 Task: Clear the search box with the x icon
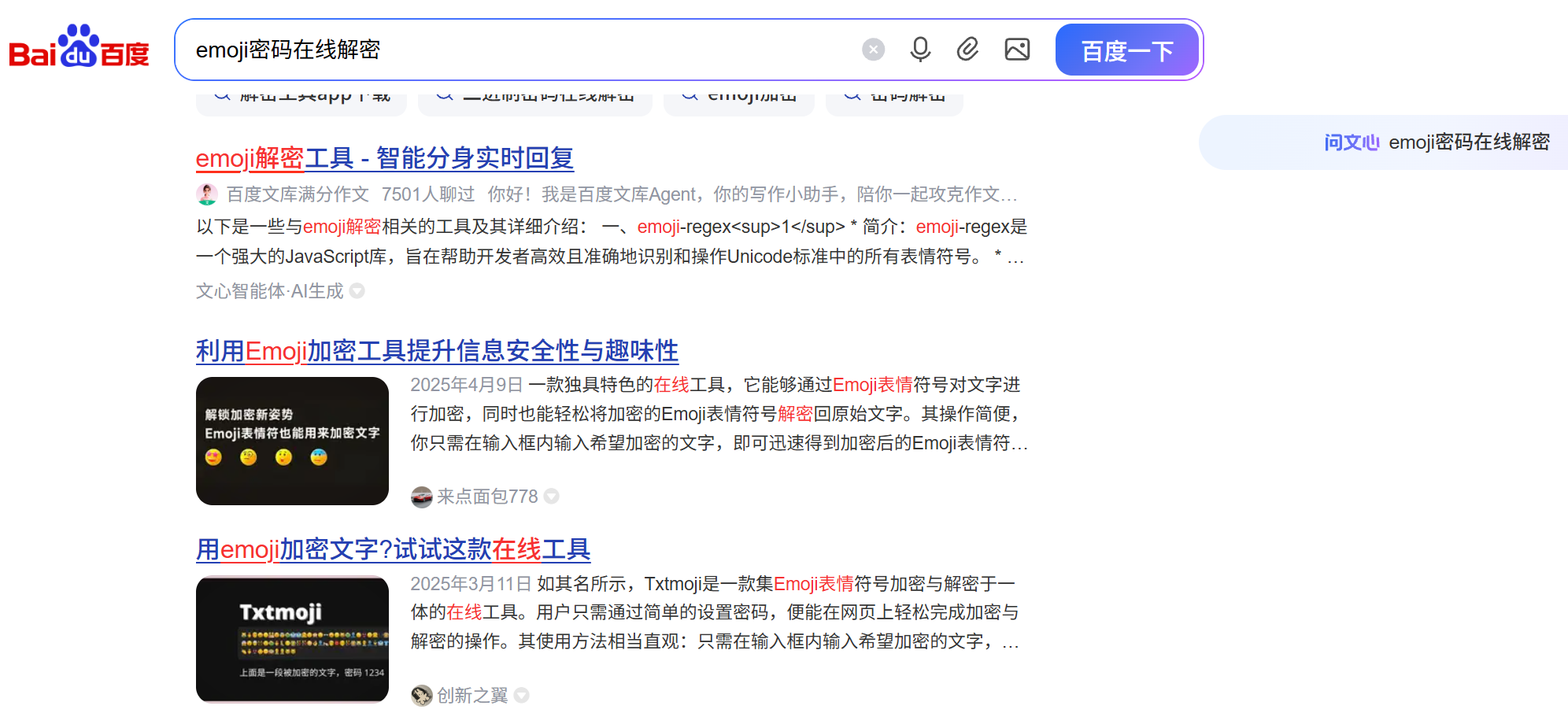point(872,49)
